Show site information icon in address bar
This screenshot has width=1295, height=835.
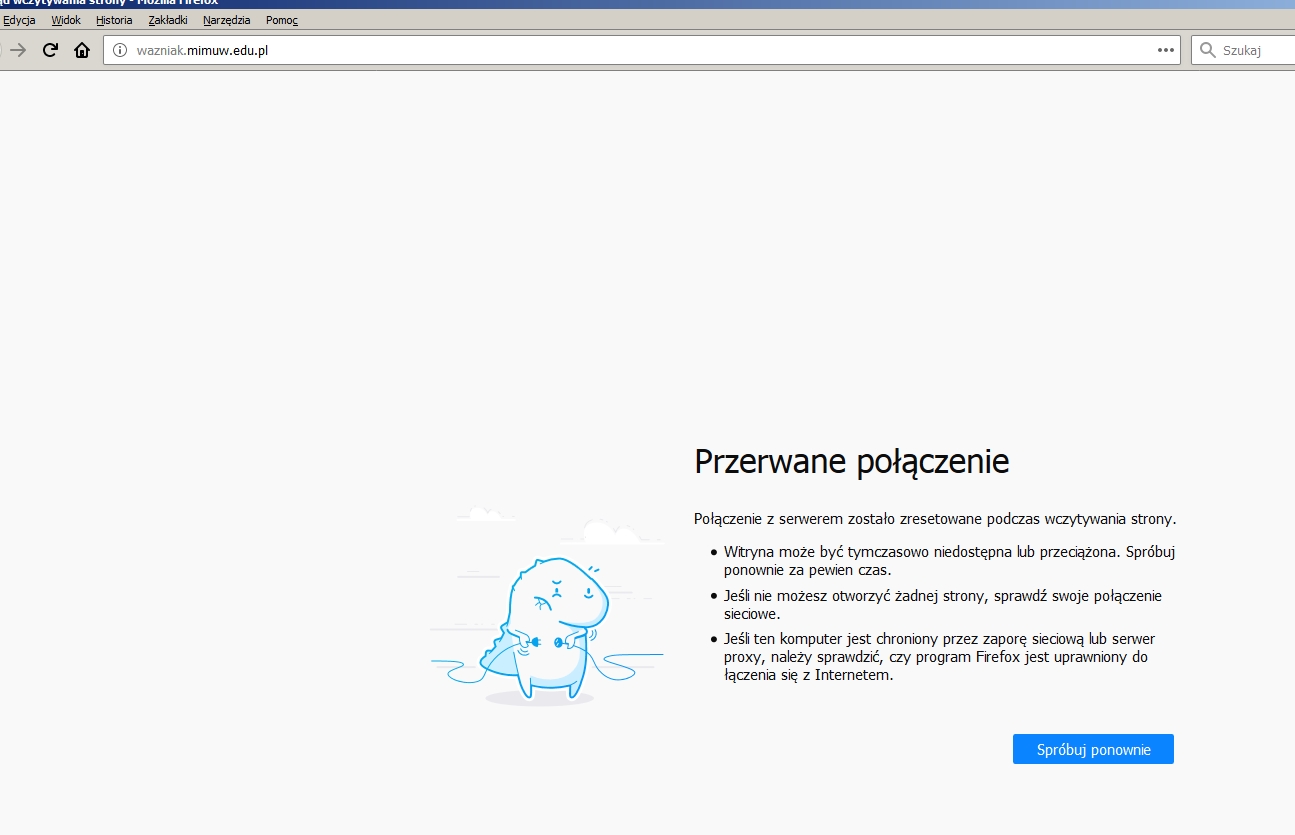coord(120,50)
